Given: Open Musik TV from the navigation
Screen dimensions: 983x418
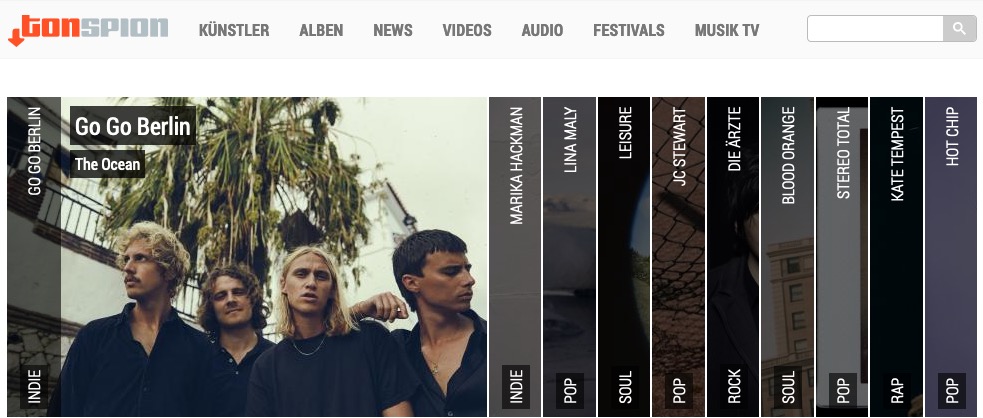Looking at the screenshot, I should tap(727, 30).
